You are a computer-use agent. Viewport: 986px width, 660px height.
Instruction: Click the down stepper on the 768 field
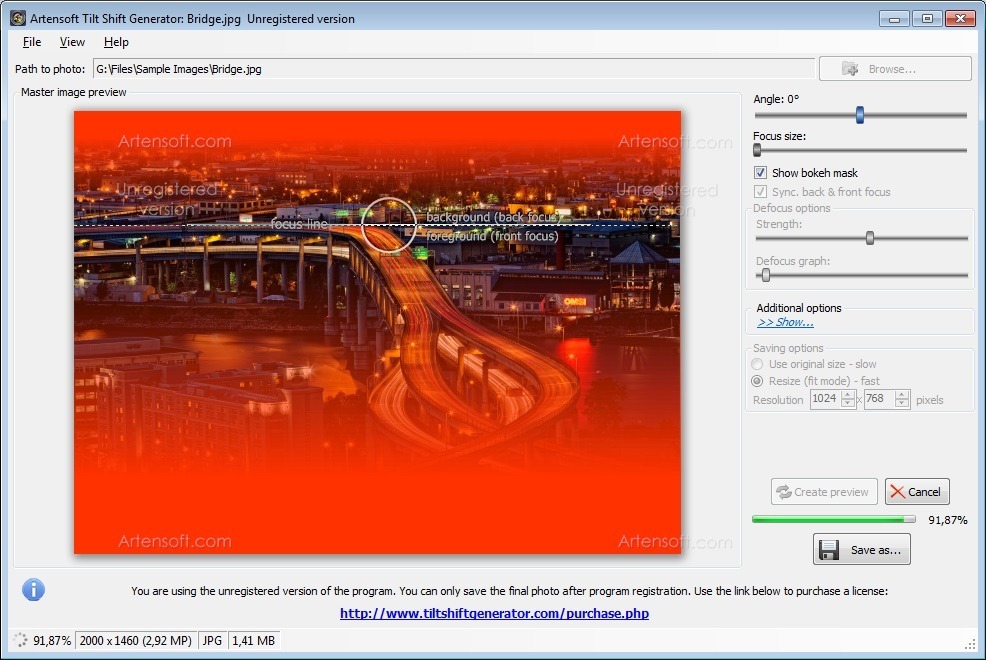coord(901,403)
